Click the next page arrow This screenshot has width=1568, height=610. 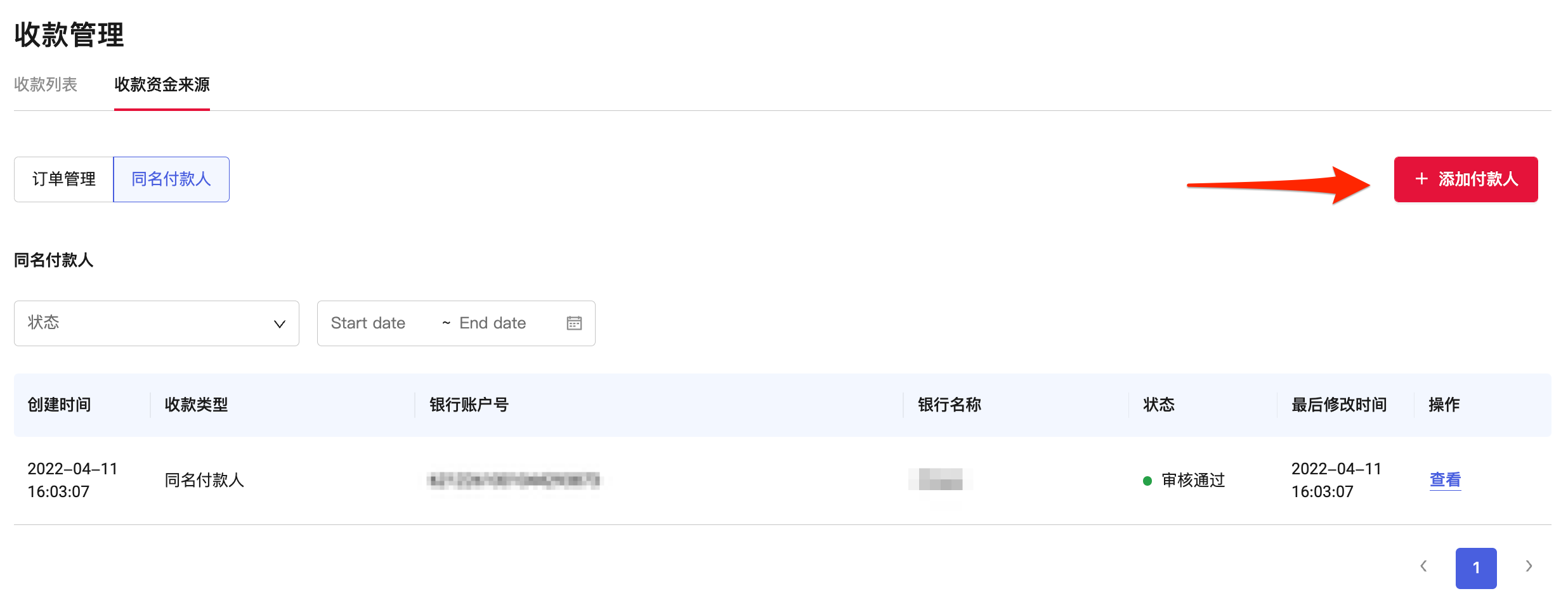[1529, 566]
